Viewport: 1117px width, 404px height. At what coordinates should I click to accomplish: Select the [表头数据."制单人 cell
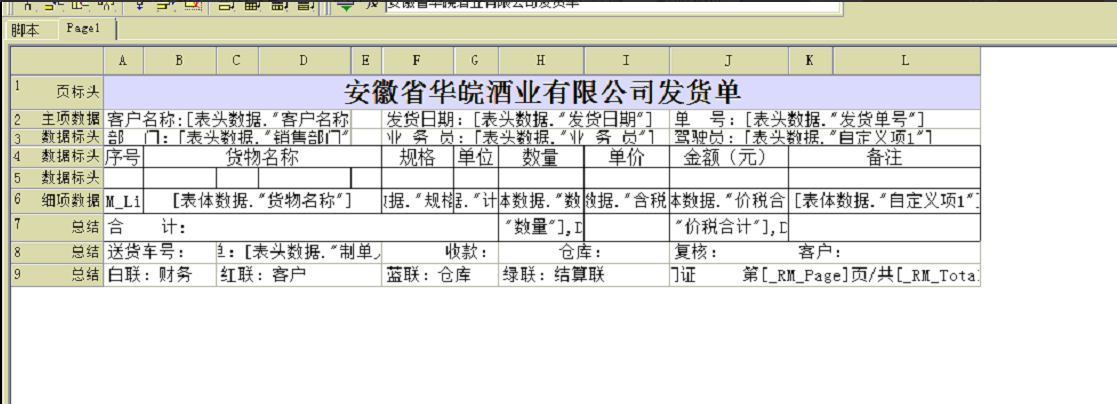pos(298,252)
